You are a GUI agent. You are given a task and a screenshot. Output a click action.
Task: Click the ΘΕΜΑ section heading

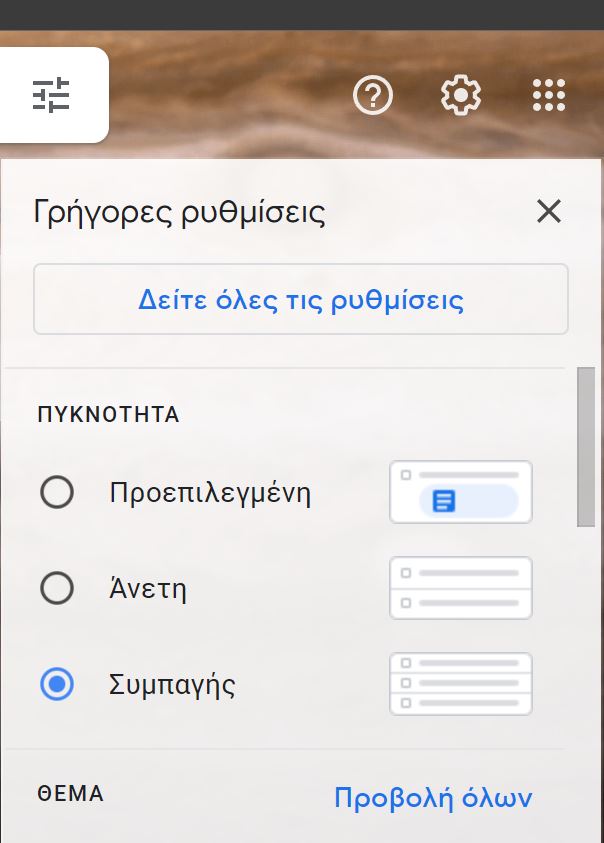70,794
